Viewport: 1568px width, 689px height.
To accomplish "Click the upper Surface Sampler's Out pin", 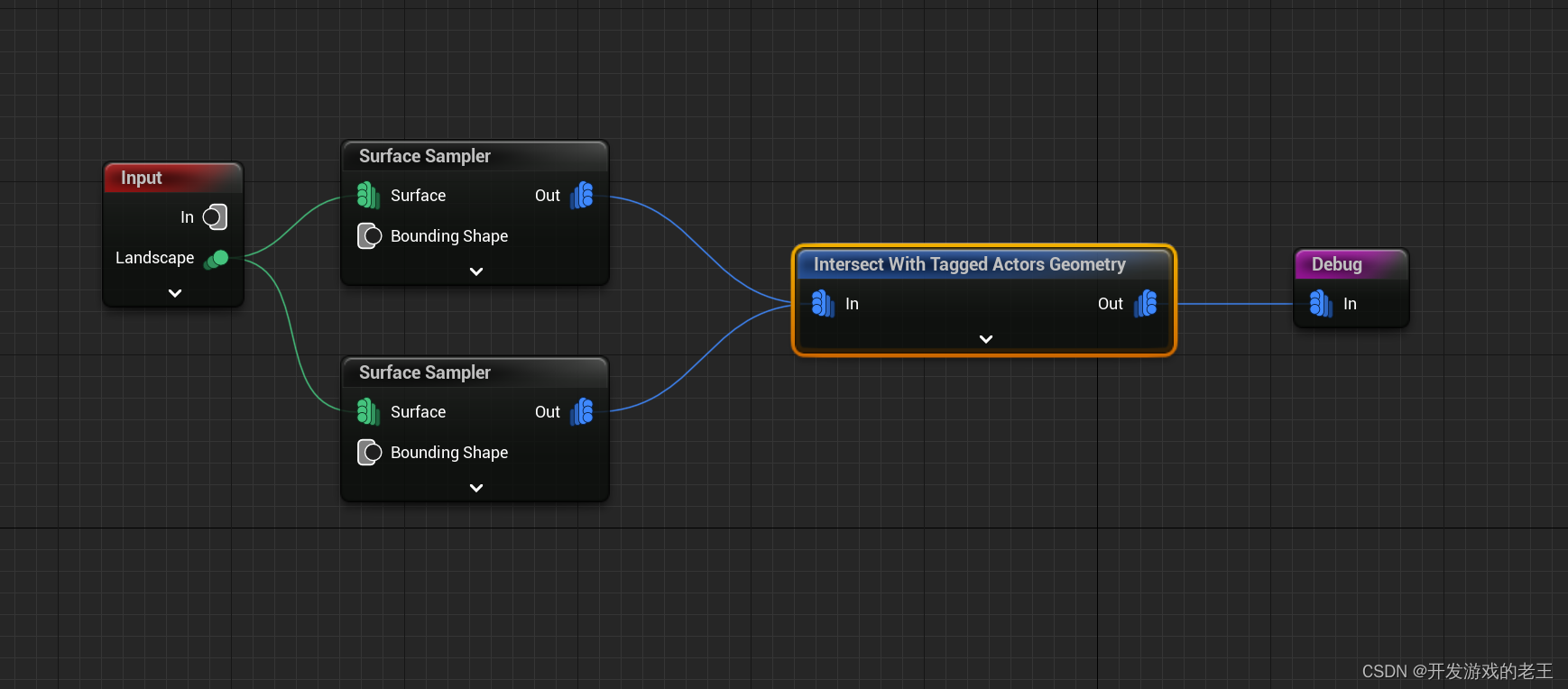I will click(x=582, y=195).
